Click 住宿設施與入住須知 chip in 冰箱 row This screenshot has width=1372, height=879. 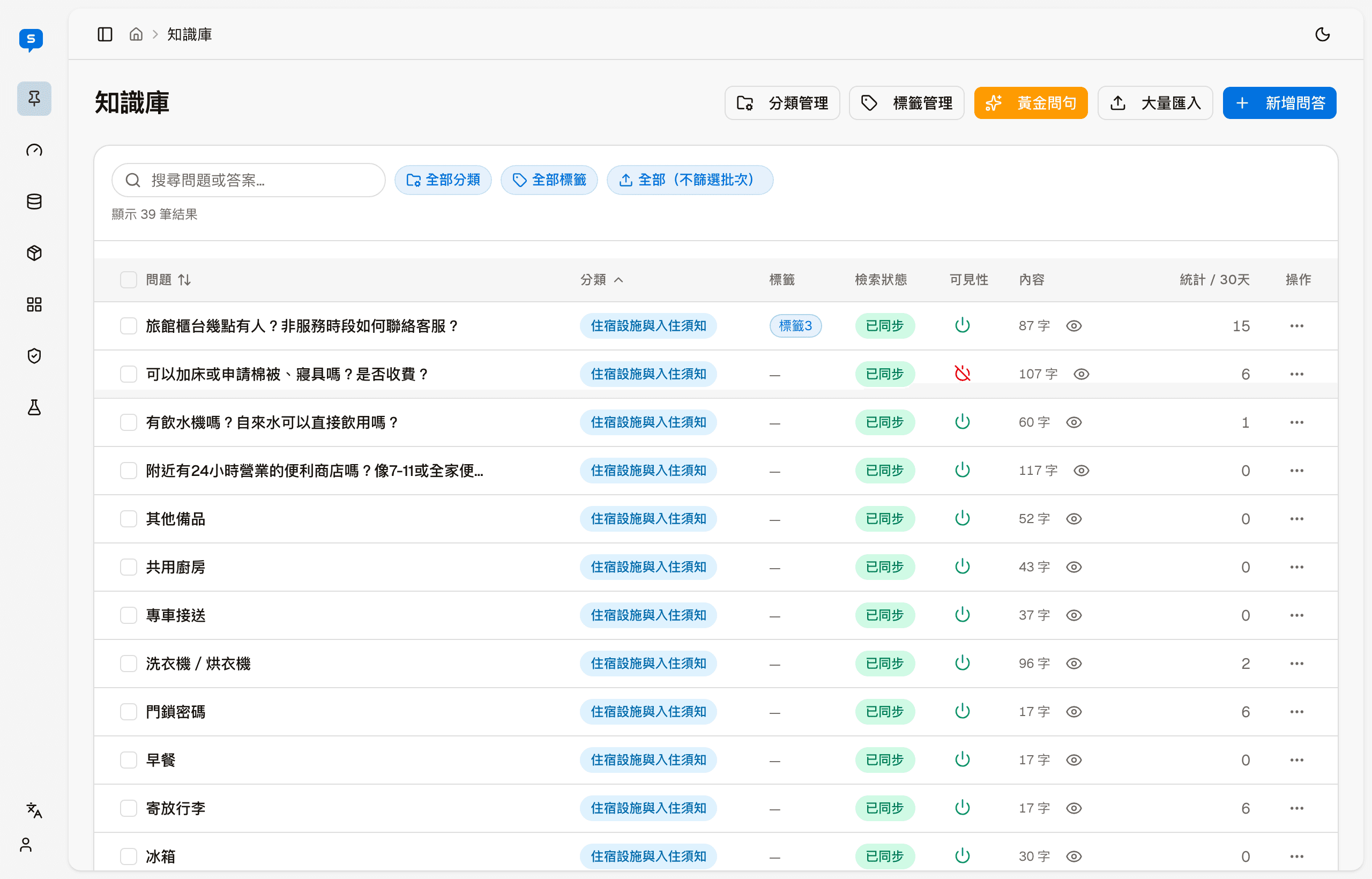pos(648,856)
